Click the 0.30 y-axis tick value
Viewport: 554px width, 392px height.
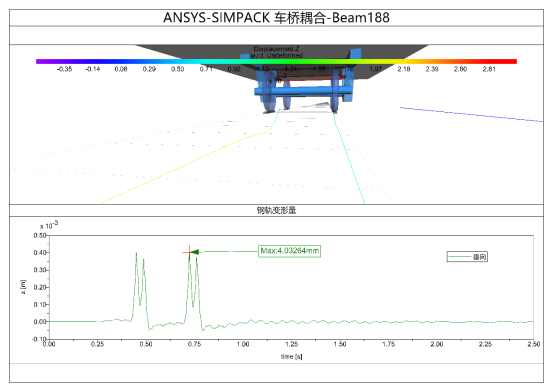point(40,270)
